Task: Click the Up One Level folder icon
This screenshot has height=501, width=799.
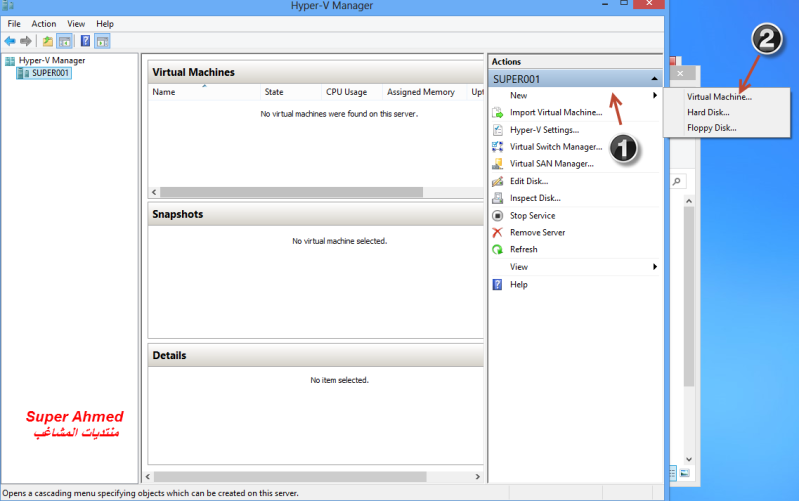Action: pos(47,41)
